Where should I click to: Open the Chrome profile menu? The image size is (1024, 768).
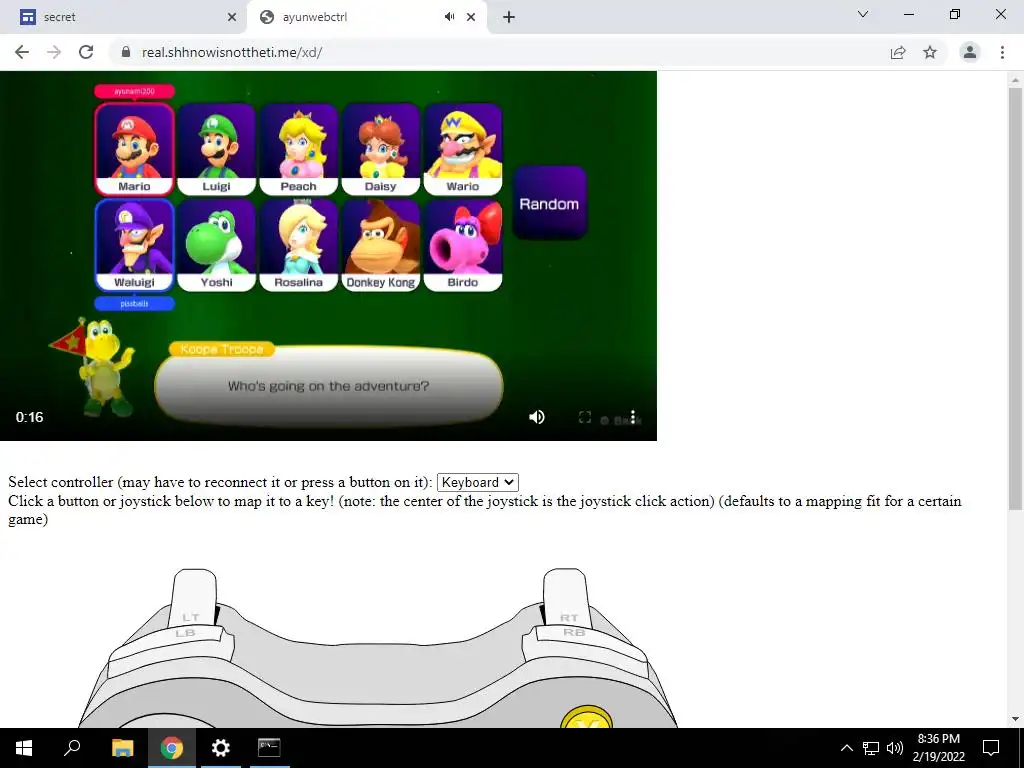(x=970, y=52)
